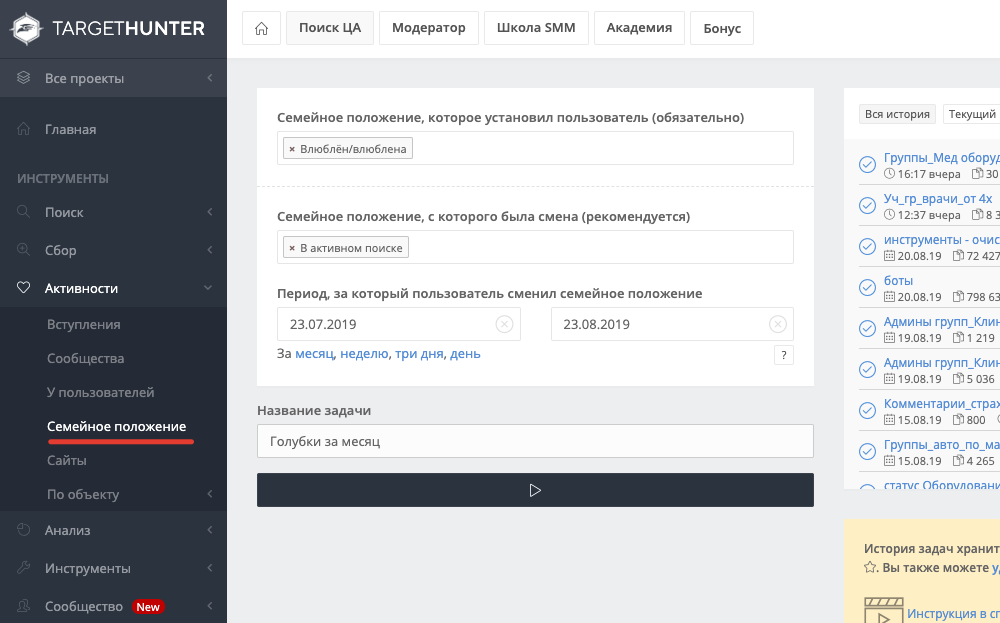Expand the Сообщество menu chevron

[x=210, y=606]
